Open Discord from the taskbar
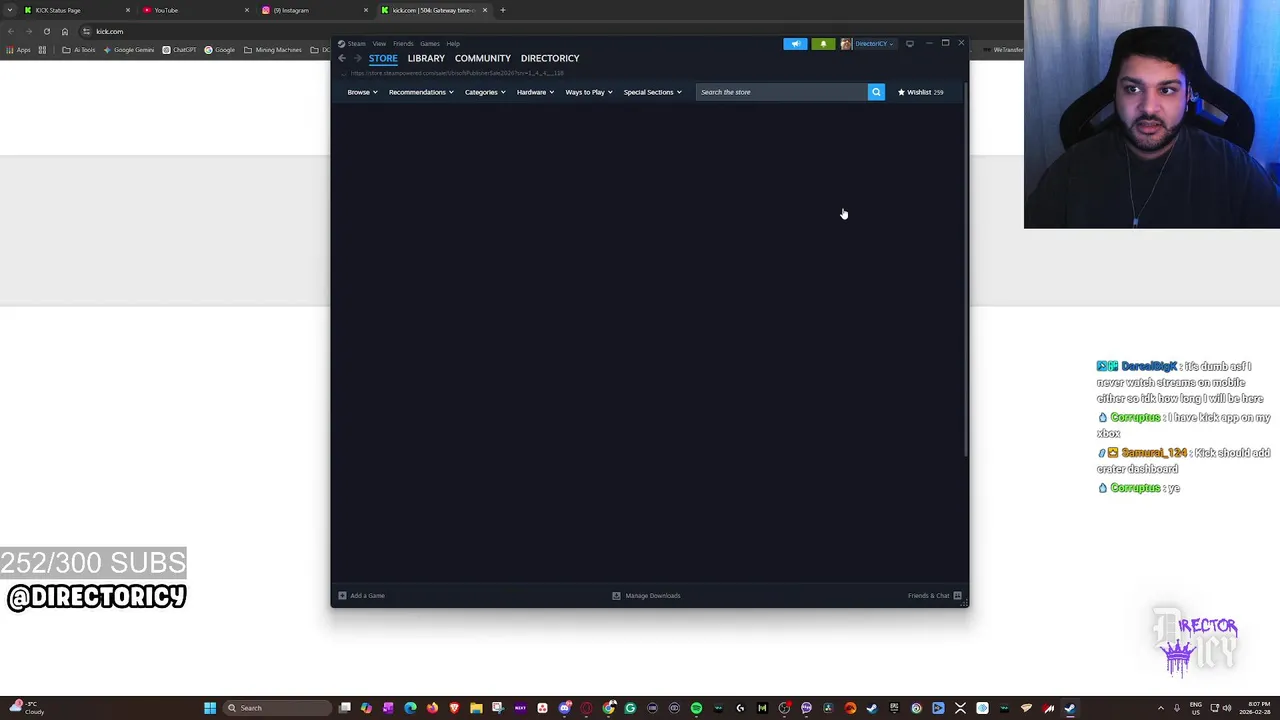 click(564, 708)
